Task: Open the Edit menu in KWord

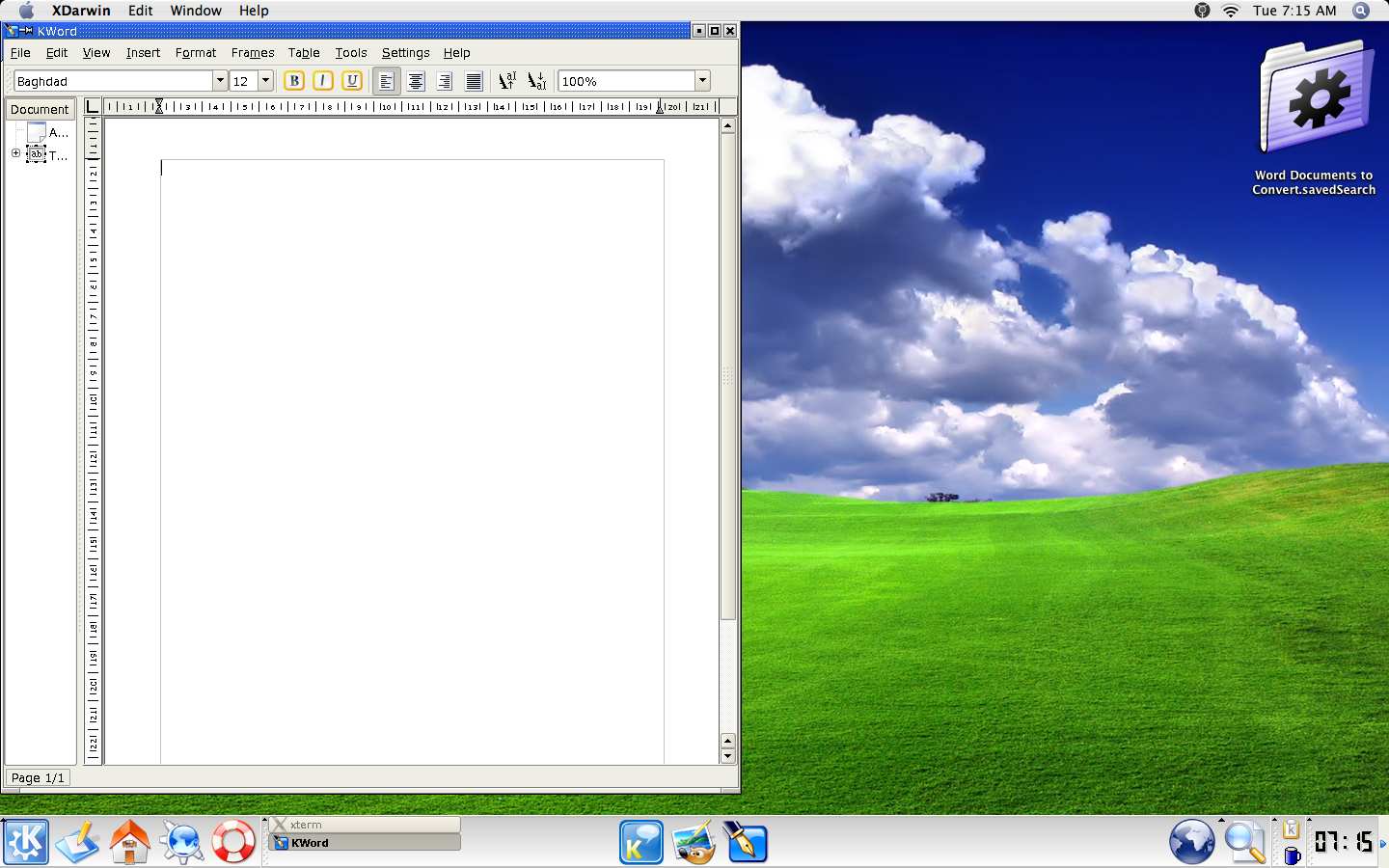Action: [57, 53]
